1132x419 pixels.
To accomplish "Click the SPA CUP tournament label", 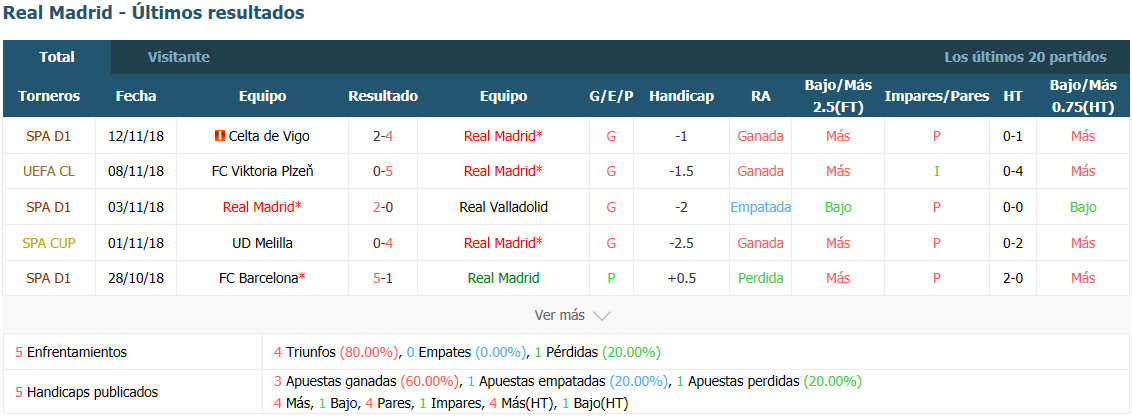I will click(48, 243).
